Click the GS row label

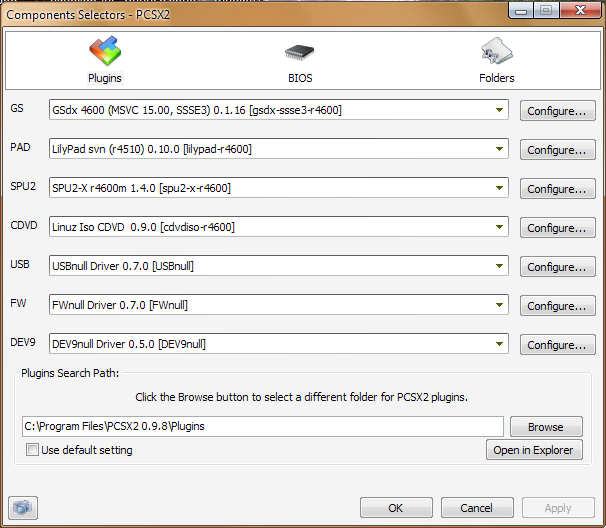(17, 108)
